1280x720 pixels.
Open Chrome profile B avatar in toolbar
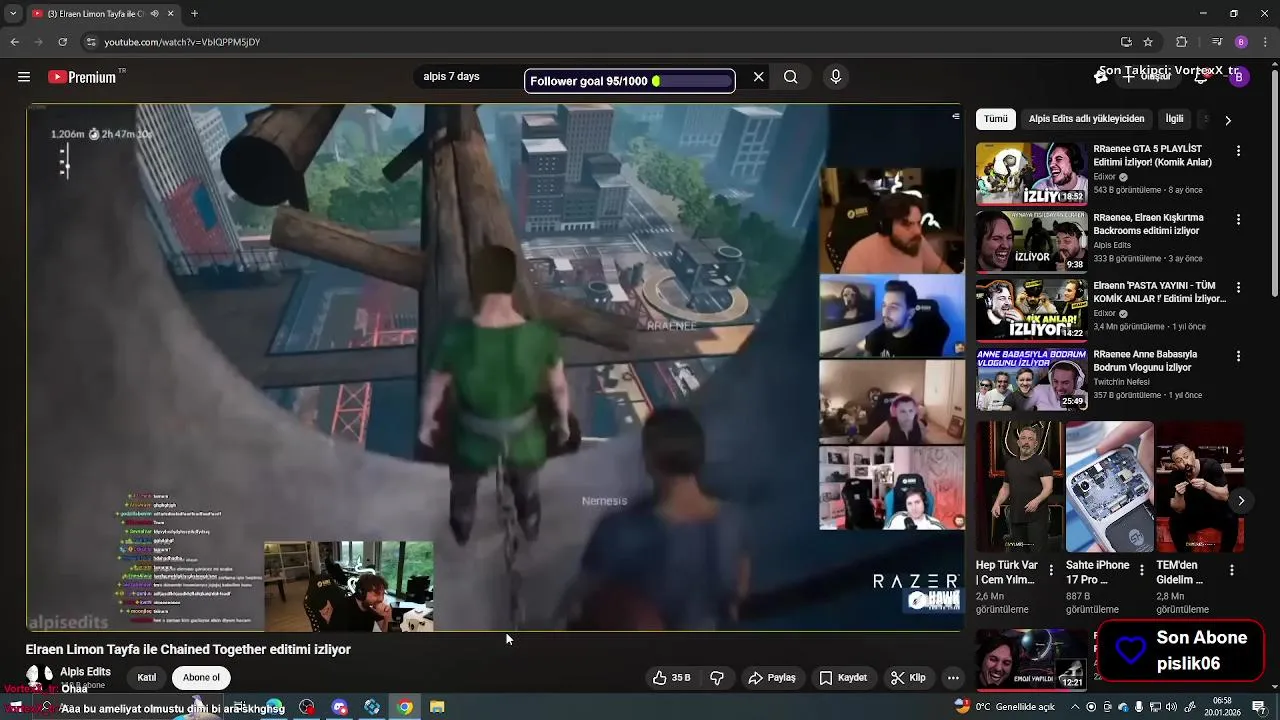(1241, 42)
